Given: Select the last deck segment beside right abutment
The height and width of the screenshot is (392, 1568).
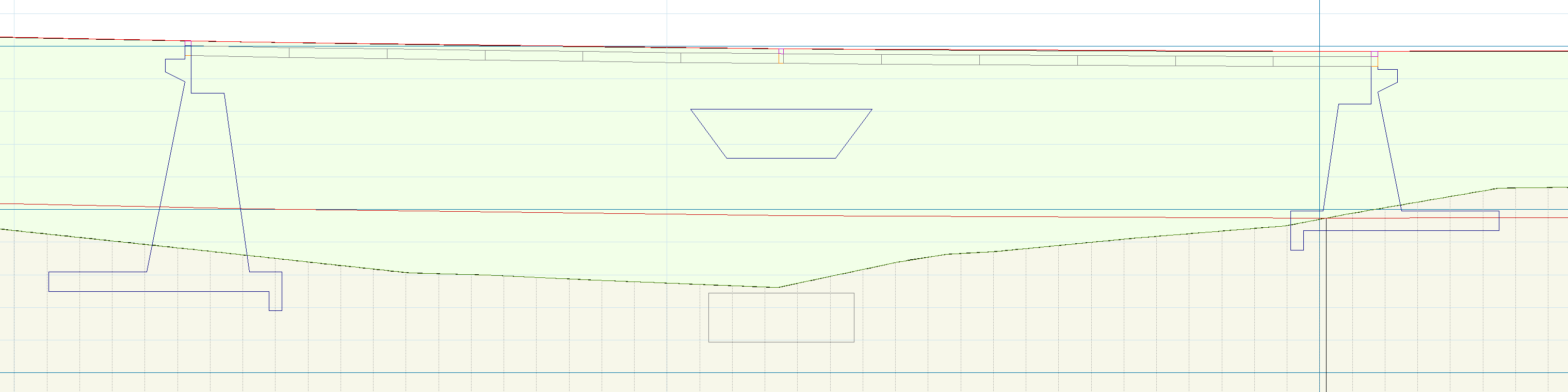Looking at the screenshot, I should [x=1321, y=61].
